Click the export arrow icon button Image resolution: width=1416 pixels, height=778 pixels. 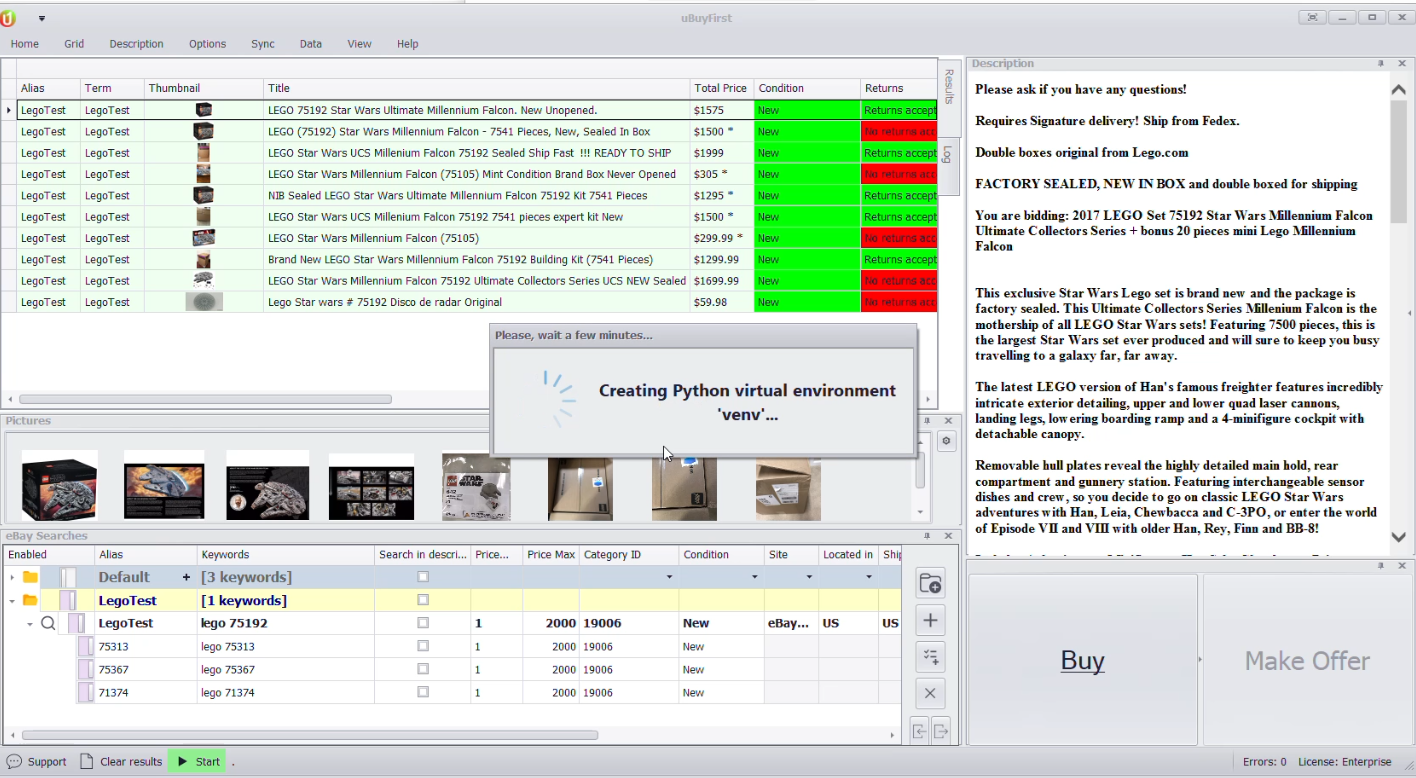(x=941, y=732)
